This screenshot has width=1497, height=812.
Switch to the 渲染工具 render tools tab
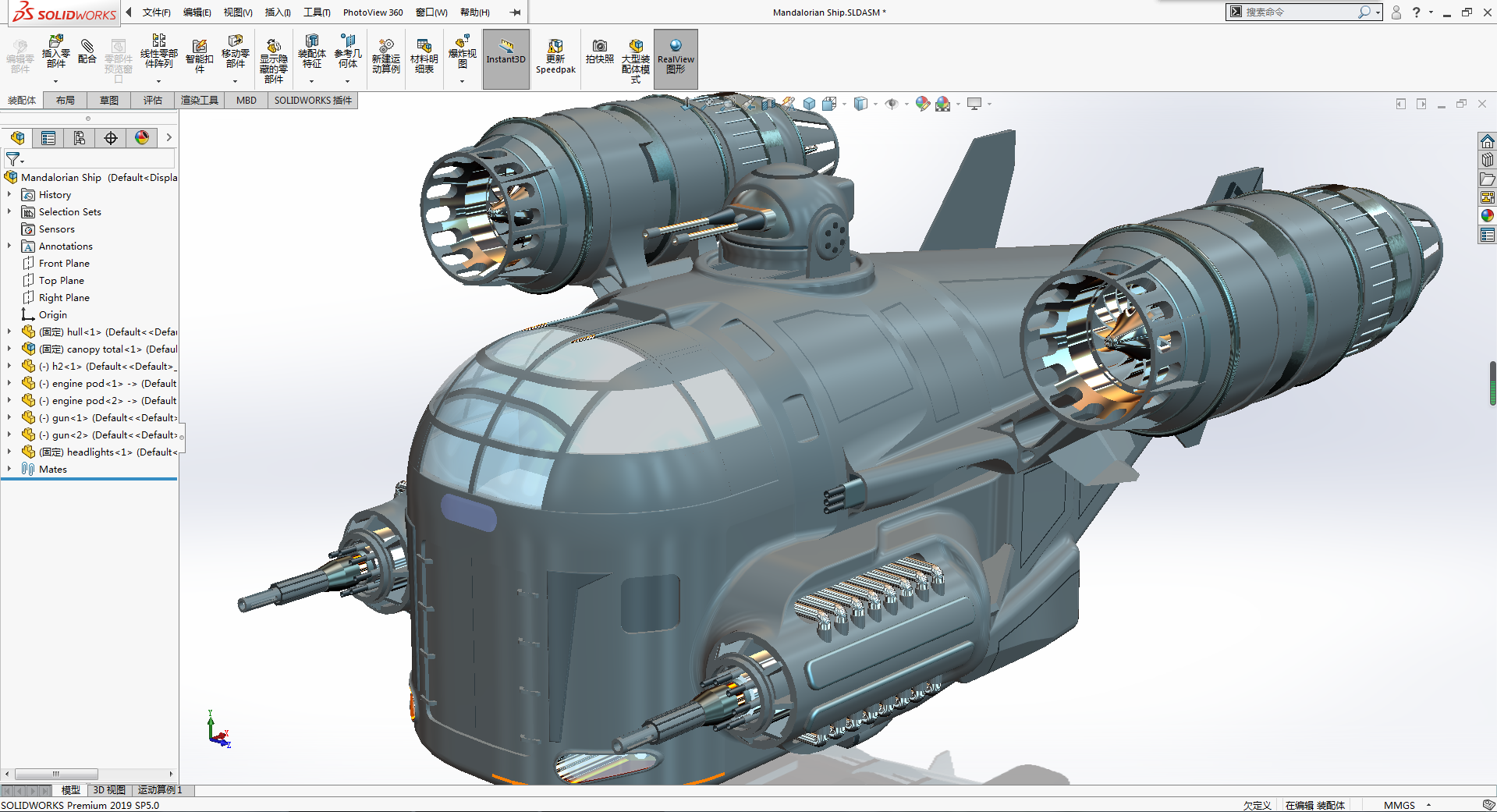point(200,100)
